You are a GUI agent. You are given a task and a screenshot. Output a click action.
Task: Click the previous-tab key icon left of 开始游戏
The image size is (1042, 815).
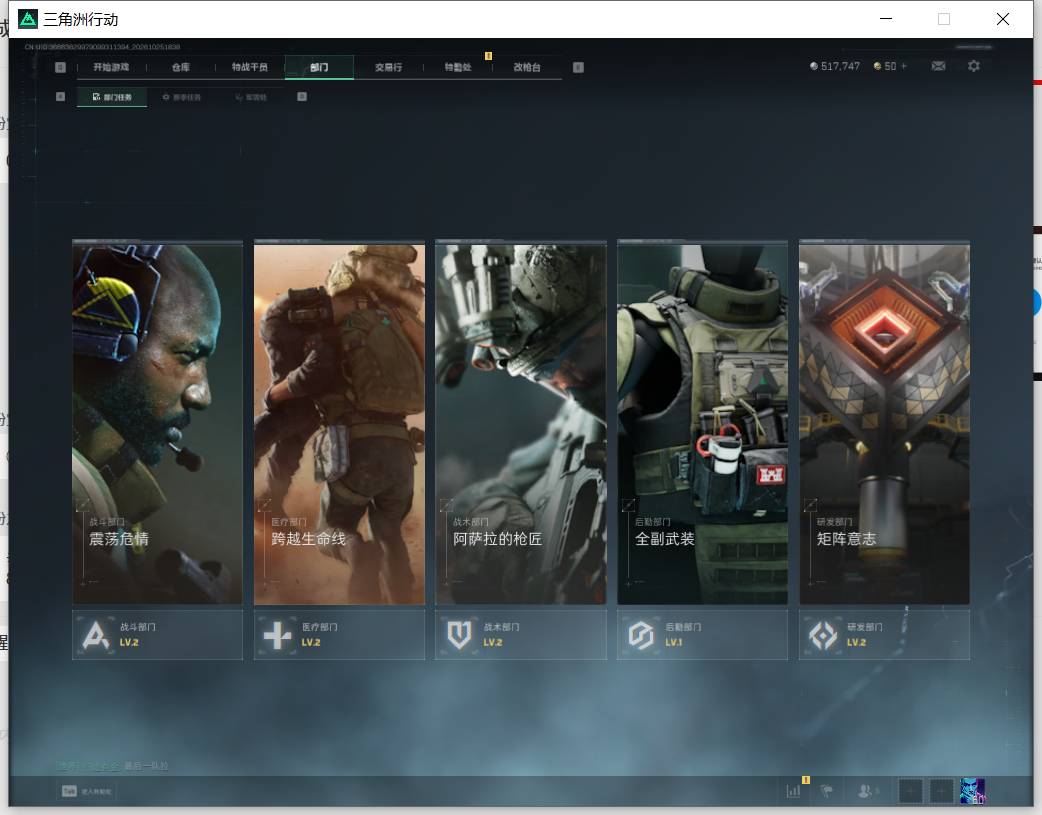tap(60, 67)
